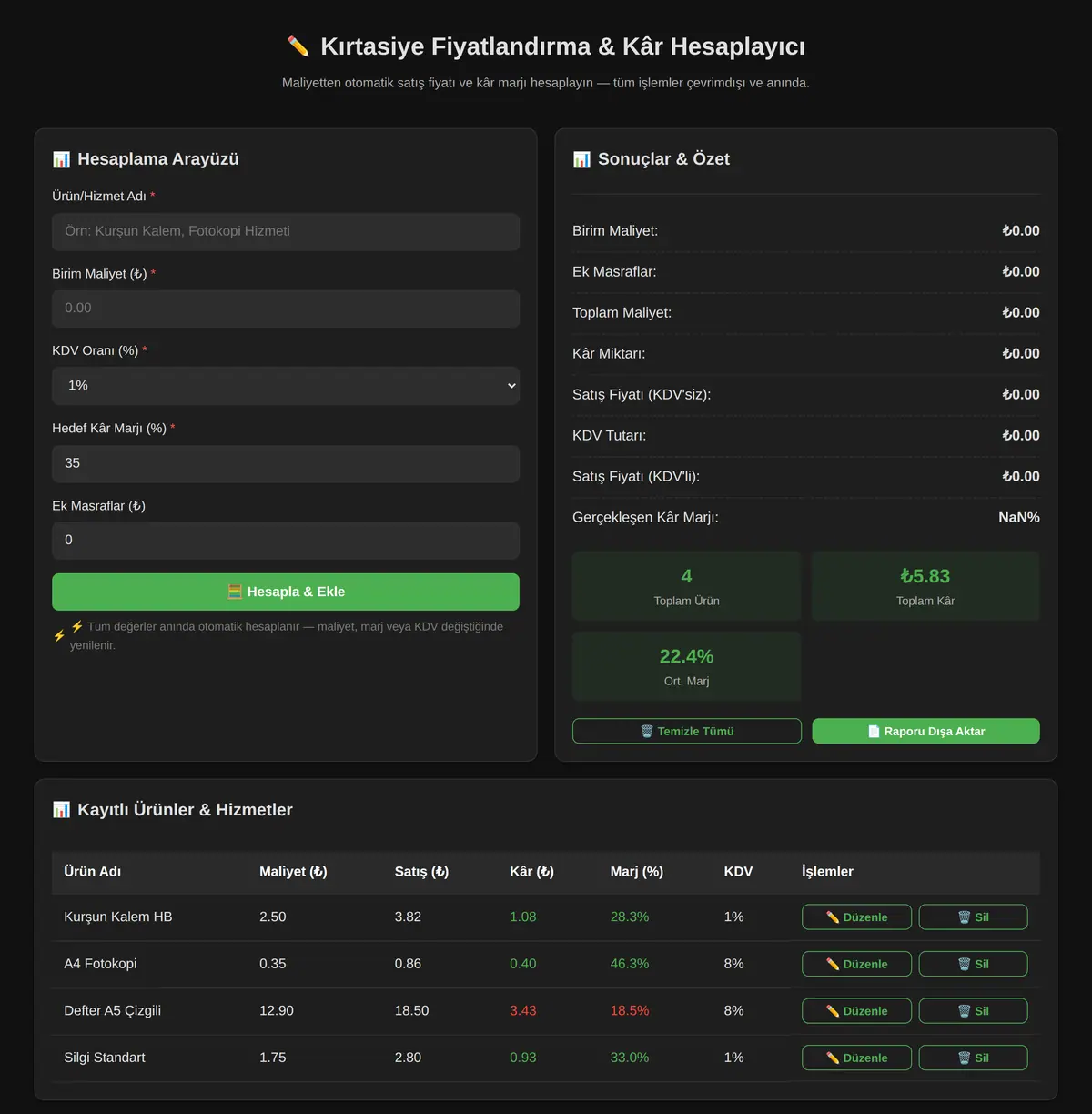Edit the Defter A5 Çizgili product
Screen dimensions: 1092x1114
(x=856, y=1011)
